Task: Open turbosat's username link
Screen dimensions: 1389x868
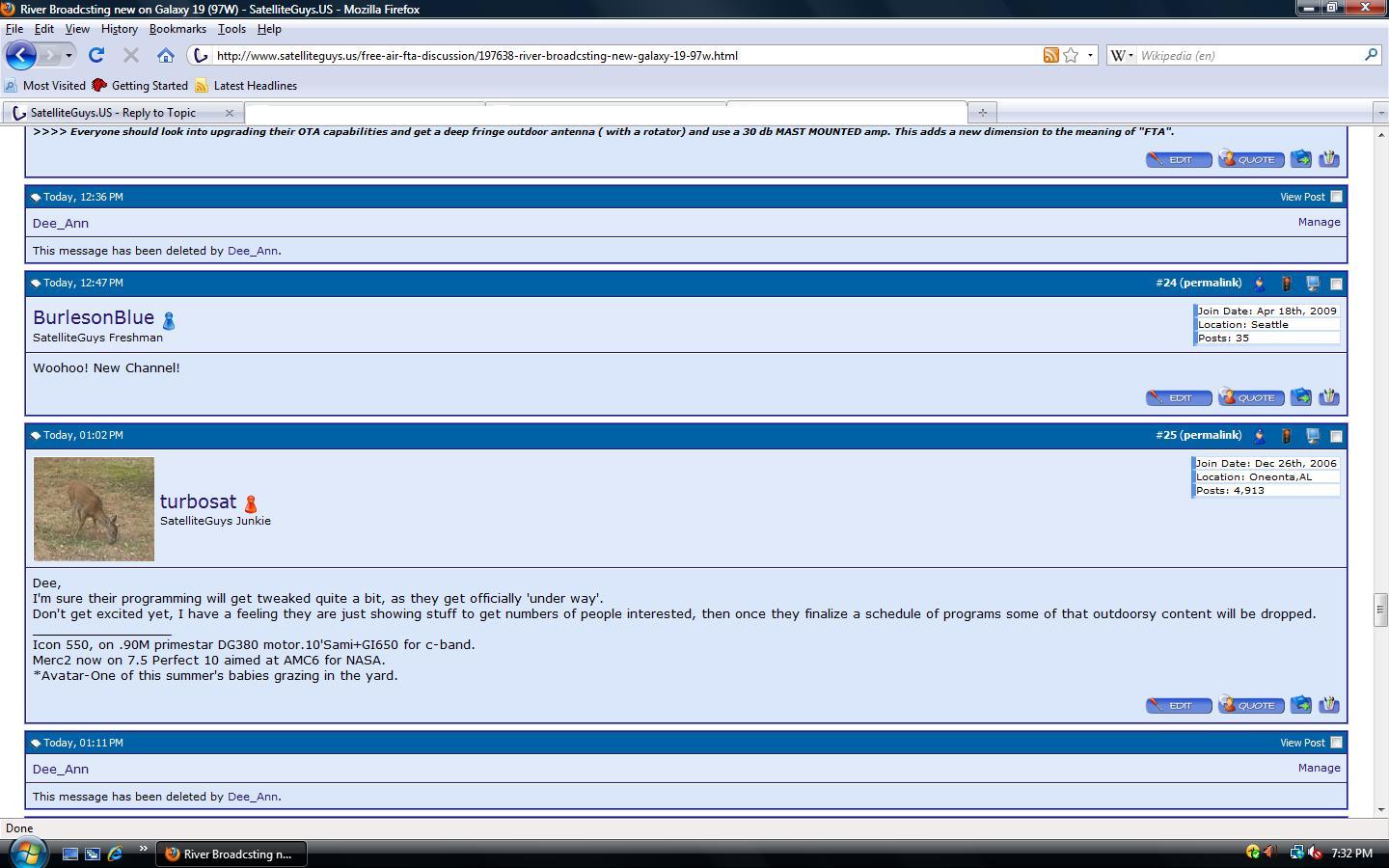Action: pos(198,502)
